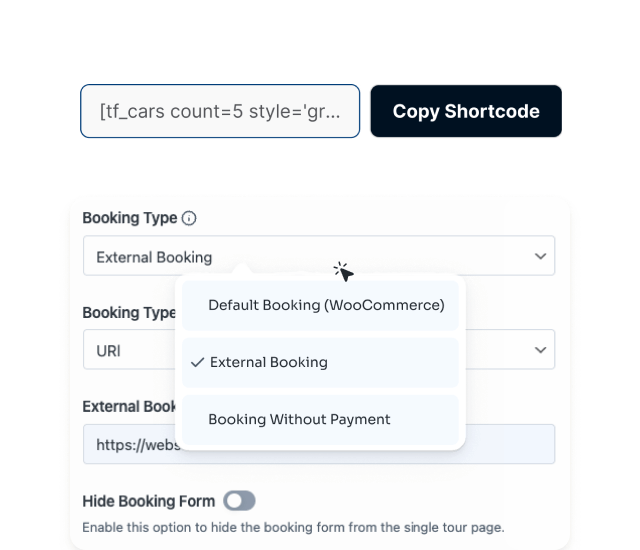Click into the https website URL field
Screen dimensions: 640x550
[510, 443]
